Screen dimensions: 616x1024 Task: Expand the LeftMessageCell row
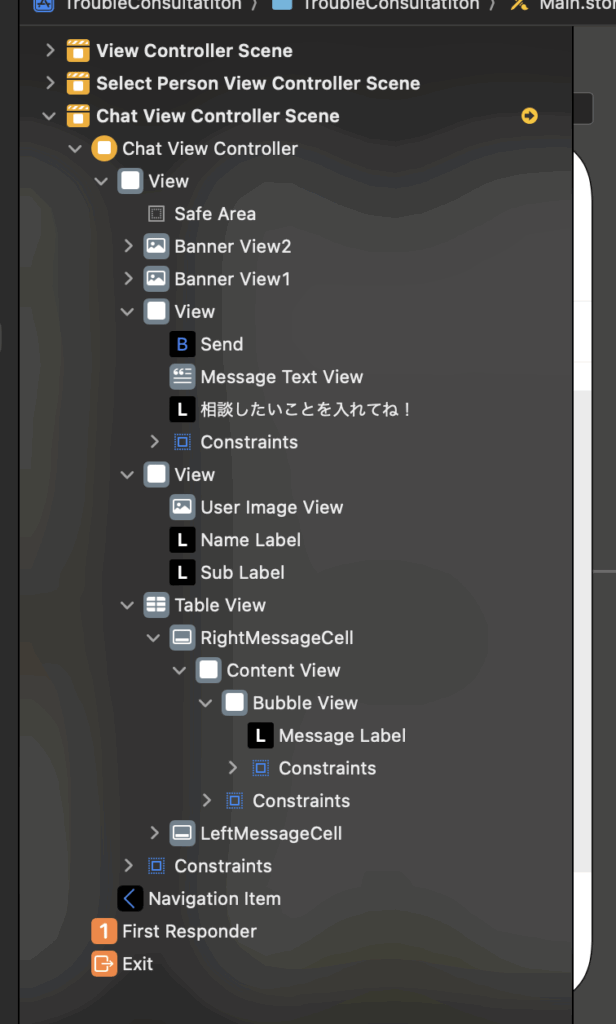coord(154,833)
